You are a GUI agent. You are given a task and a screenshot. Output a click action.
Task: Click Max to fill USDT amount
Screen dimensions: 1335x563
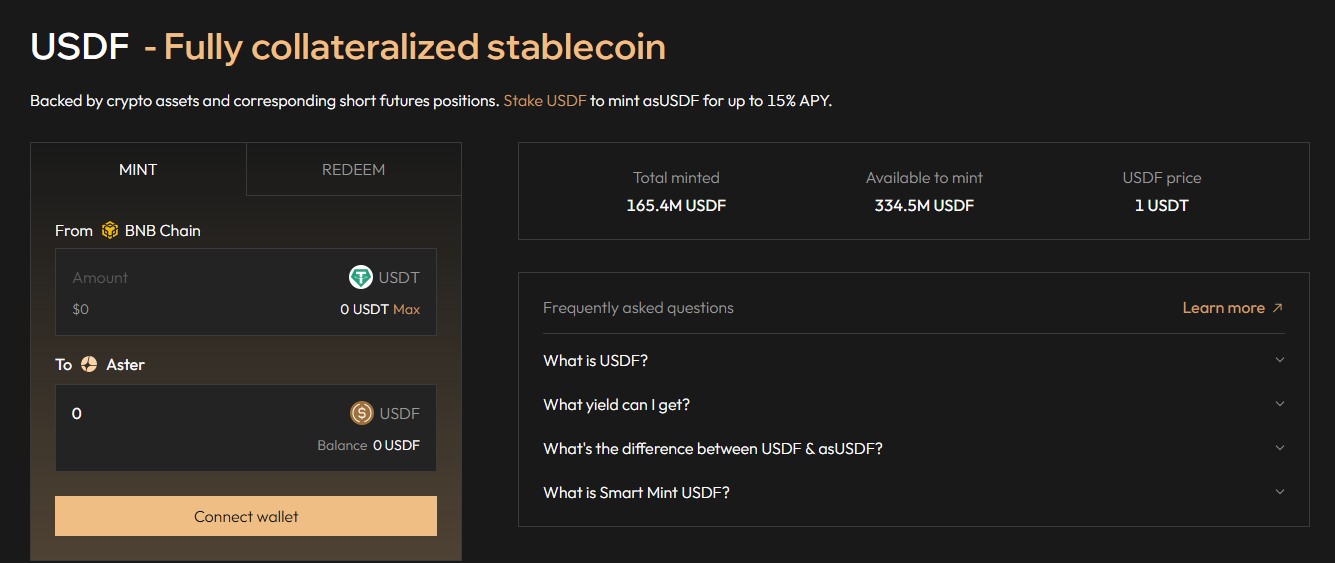click(406, 309)
